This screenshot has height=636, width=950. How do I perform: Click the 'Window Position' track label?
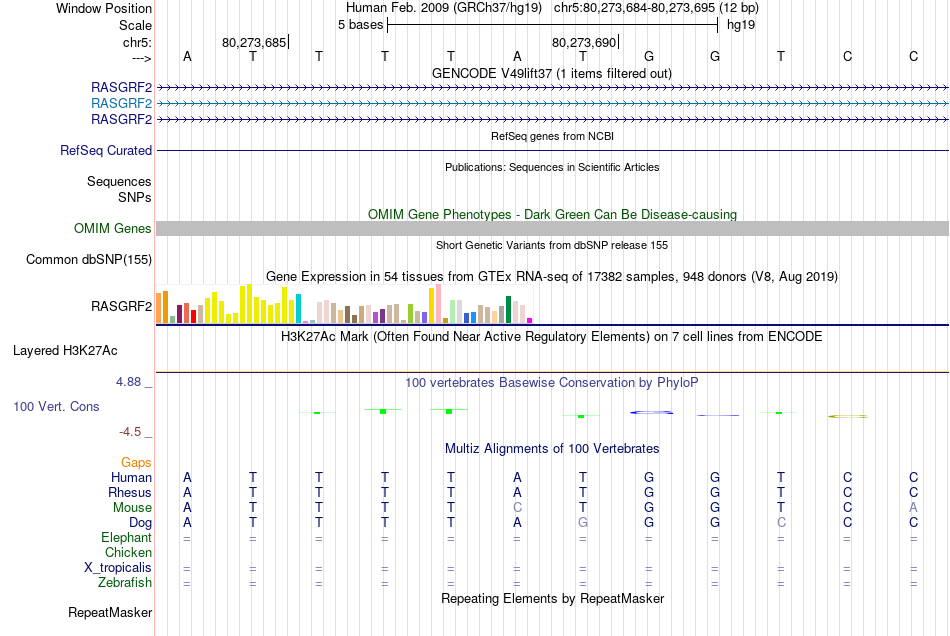104,8
